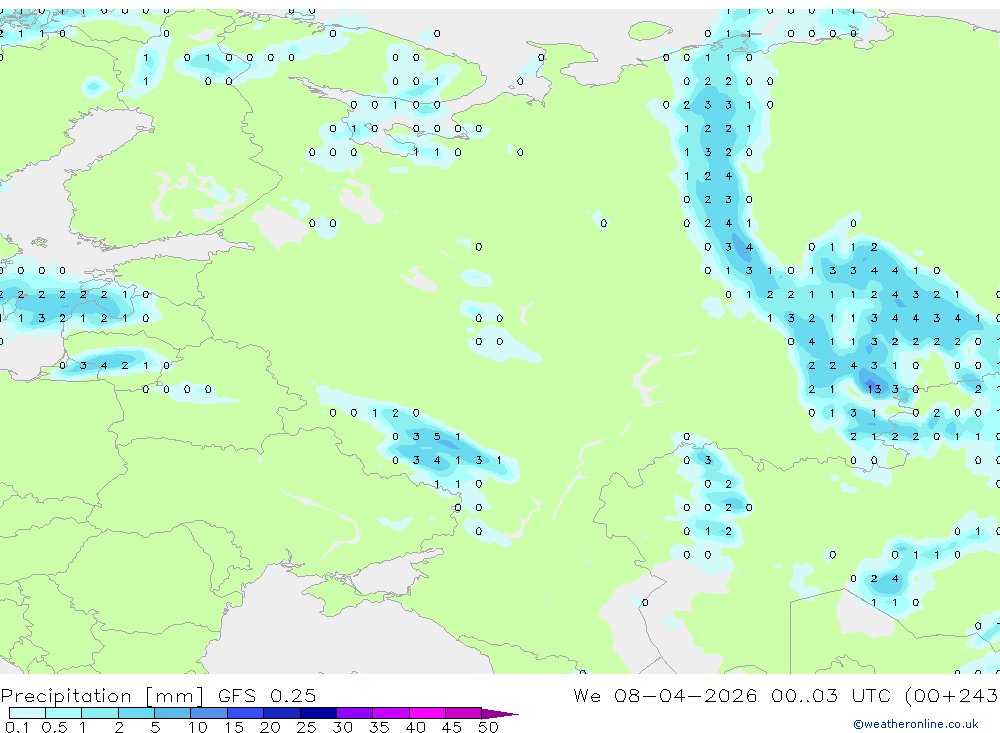1000x733 pixels.
Task: Click the legend label 0.5
Action: [x=54, y=727]
